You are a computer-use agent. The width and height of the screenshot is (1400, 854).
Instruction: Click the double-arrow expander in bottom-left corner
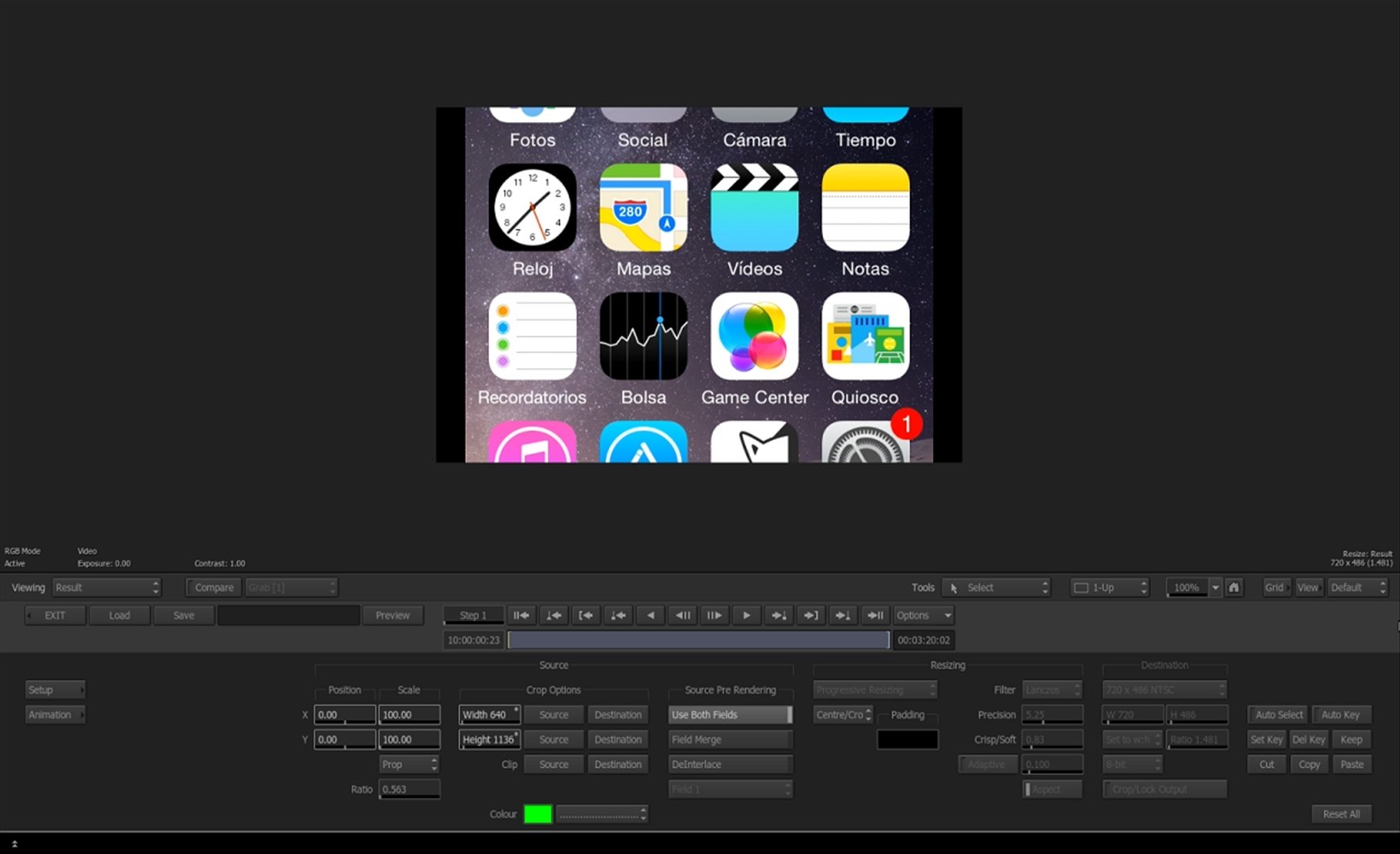click(x=14, y=845)
